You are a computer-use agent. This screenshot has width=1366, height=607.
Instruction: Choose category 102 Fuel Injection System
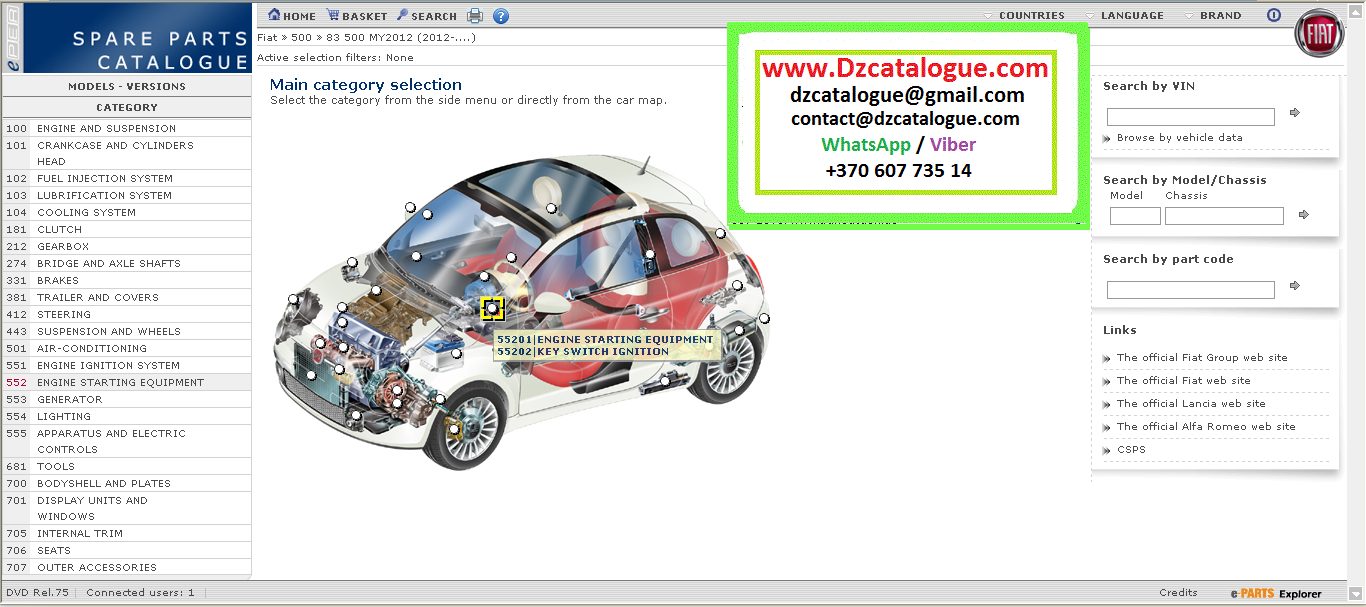(127, 179)
